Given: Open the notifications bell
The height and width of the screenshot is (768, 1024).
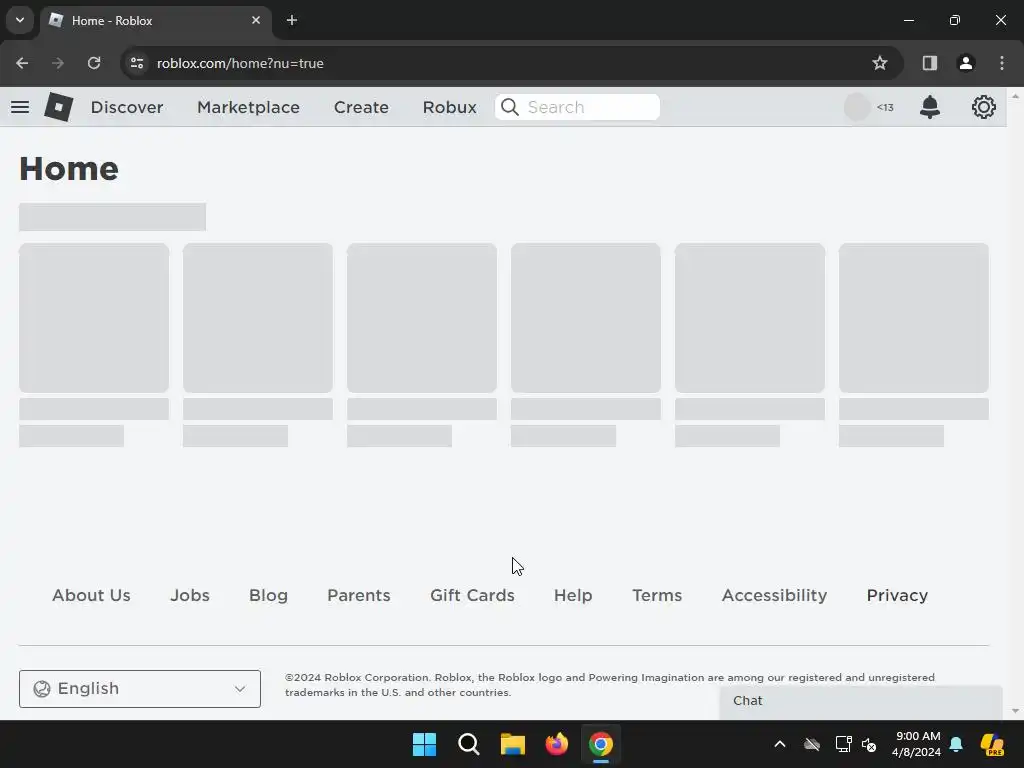Looking at the screenshot, I should click(929, 107).
